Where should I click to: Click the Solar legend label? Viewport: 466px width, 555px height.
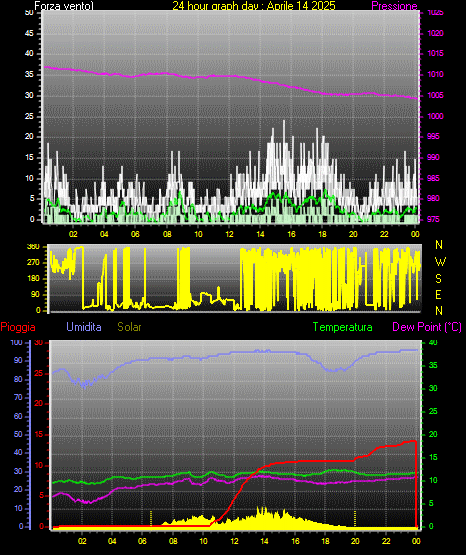click(130, 327)
